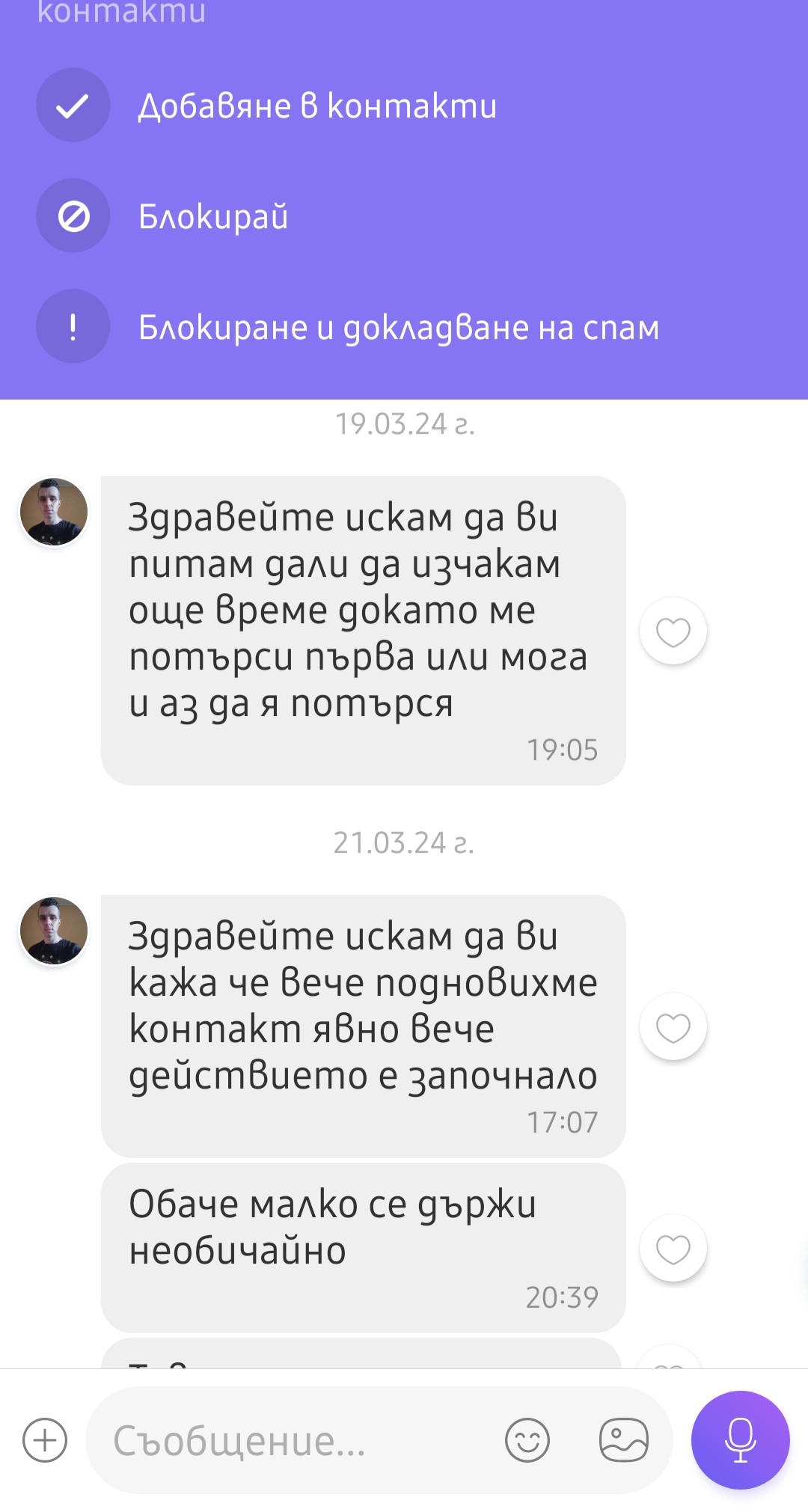Open the emoji sticker picker

527,1440
